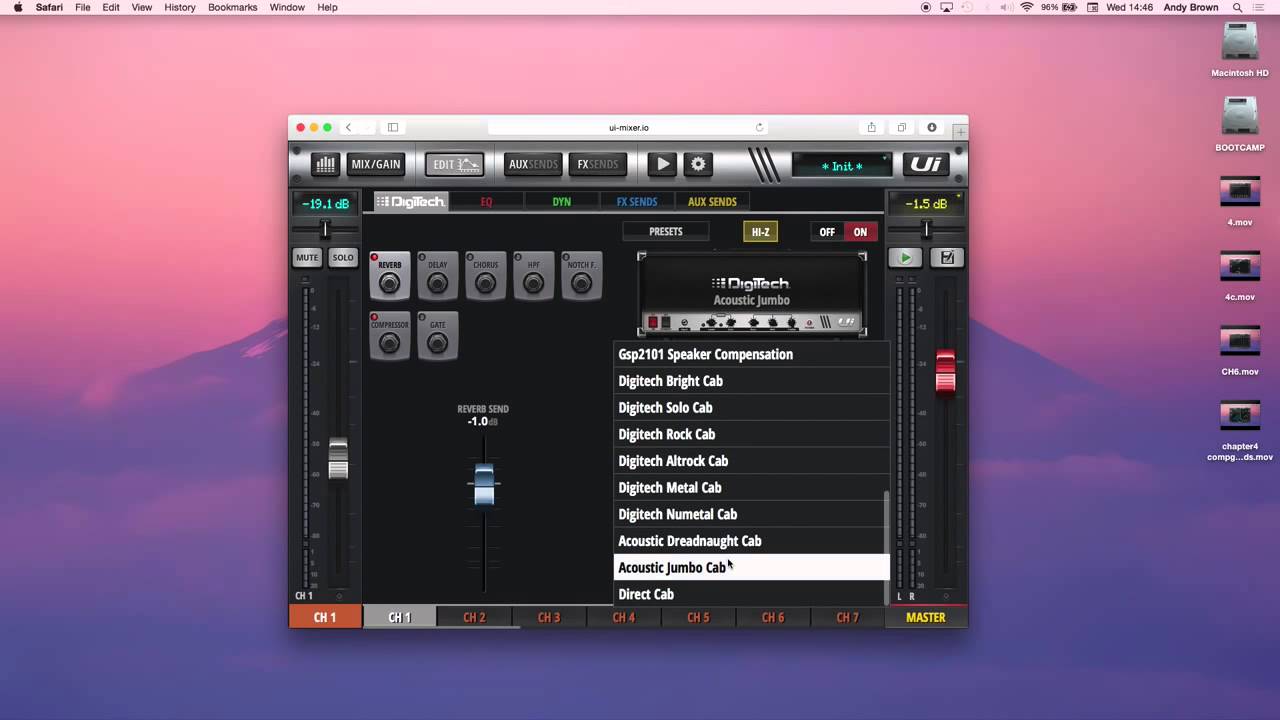
Task: Toggle the NOTCH F. stompbox pedal
Action: pos(581,276)
